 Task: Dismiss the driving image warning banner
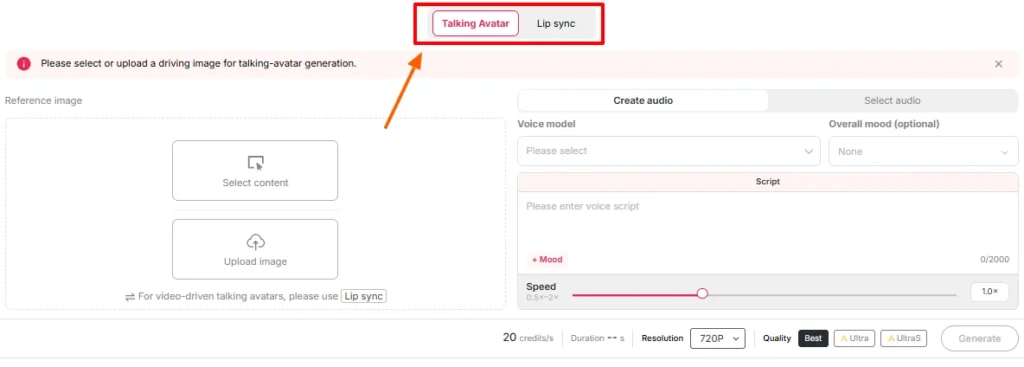999,64
